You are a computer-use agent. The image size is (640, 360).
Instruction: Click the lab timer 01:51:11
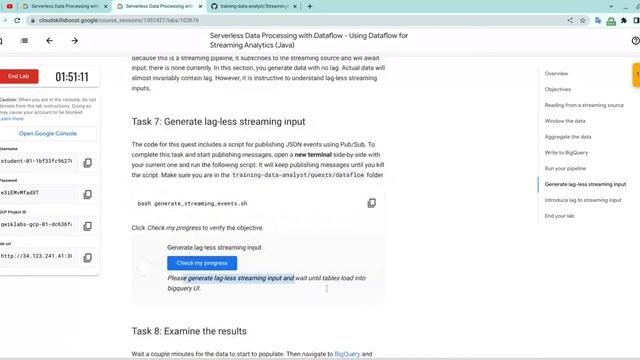(x=72, y=77)
